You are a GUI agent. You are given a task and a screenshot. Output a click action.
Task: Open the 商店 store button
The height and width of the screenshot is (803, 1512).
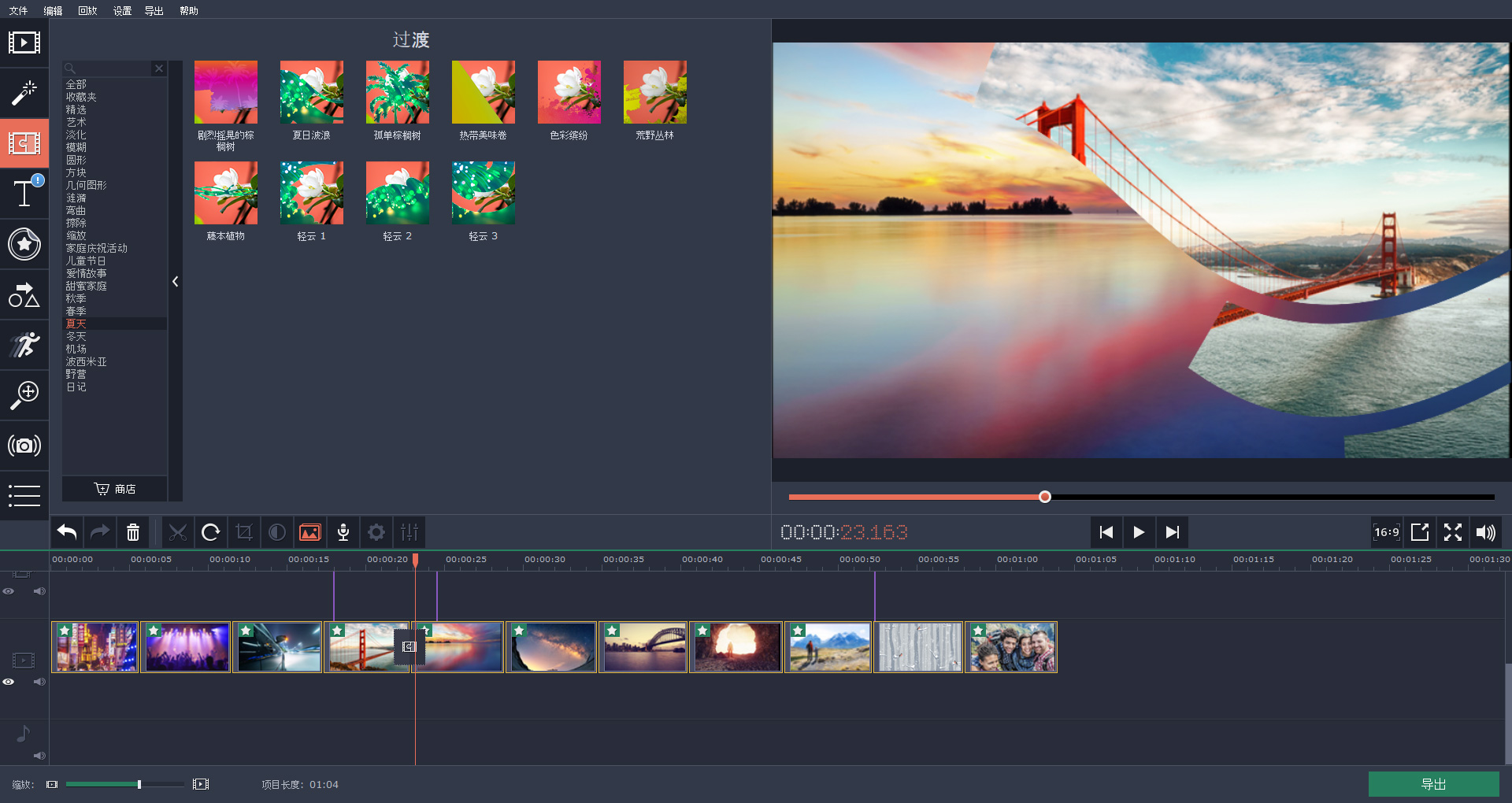tap(115, 489)
